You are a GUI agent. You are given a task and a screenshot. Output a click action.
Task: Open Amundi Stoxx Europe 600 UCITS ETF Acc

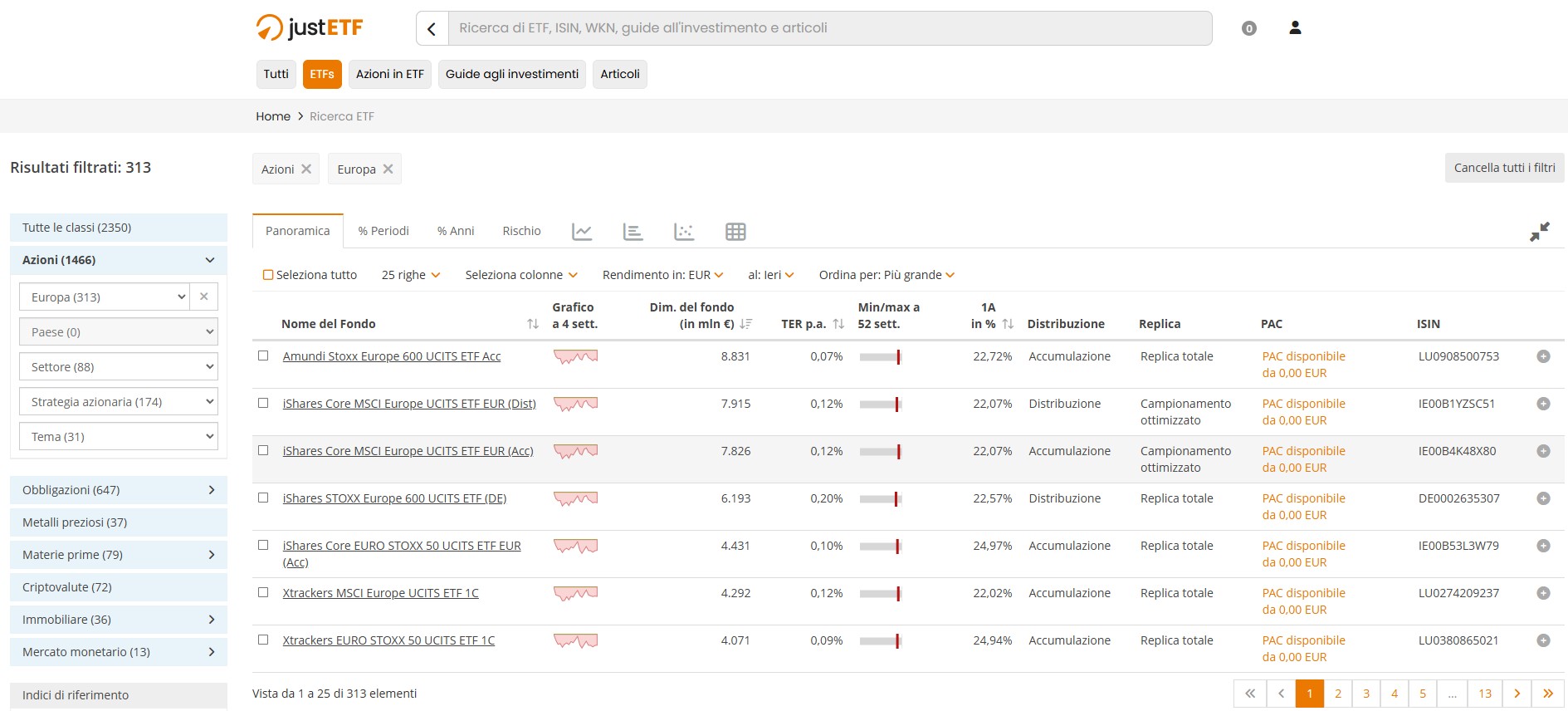392,356
